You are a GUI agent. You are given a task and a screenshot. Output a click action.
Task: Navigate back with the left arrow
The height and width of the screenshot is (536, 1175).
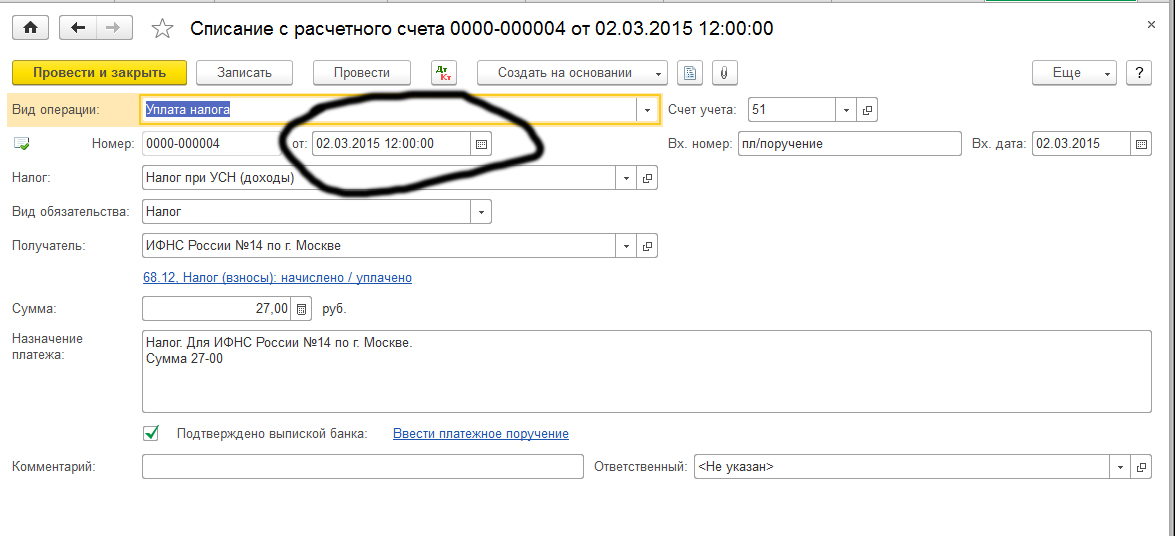78,28
